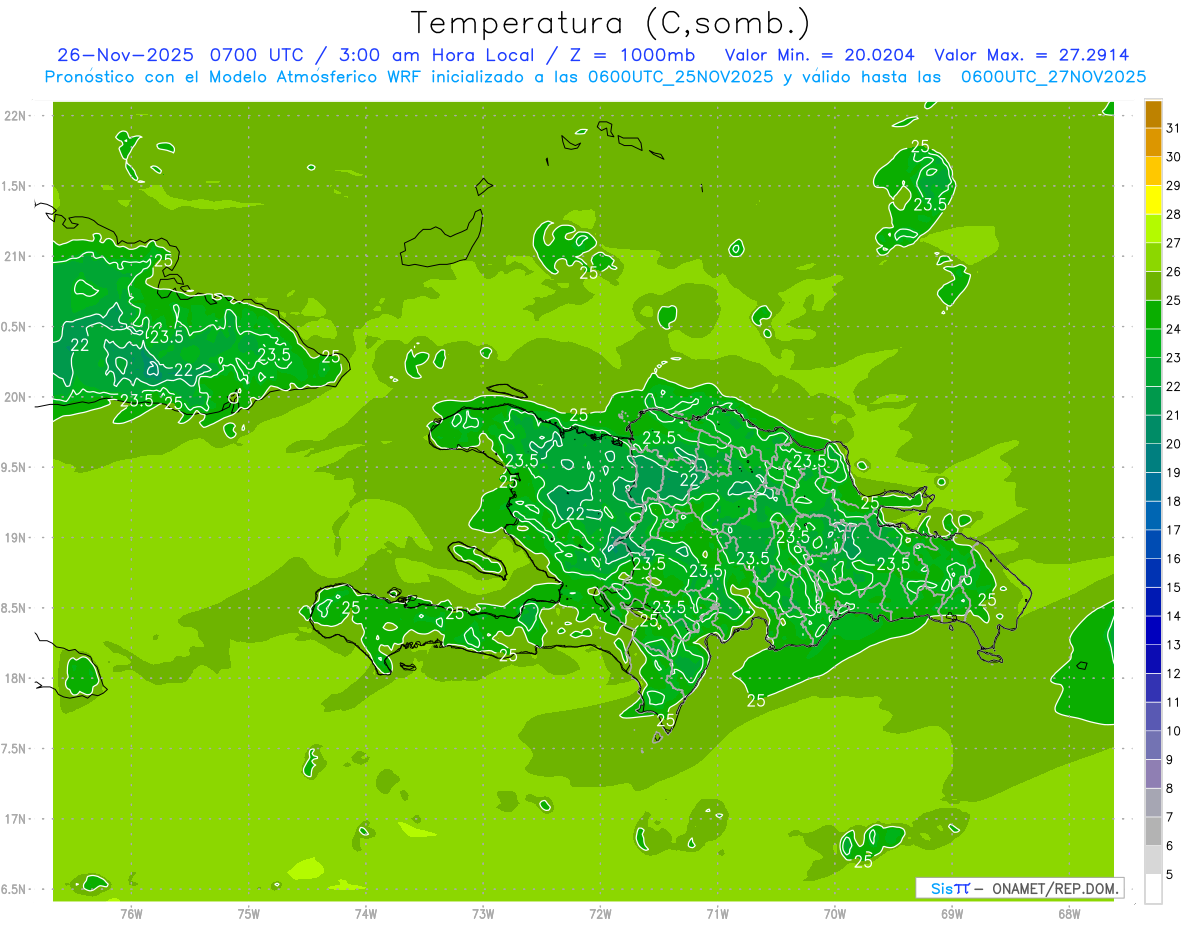Click the '23' label on the color scale

(1174, 358)
